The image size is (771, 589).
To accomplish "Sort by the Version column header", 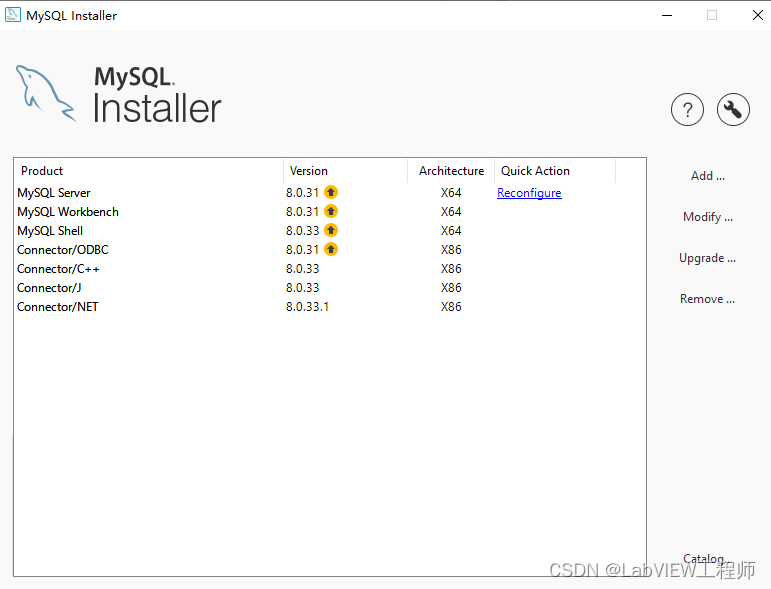I will pos(346,171).
